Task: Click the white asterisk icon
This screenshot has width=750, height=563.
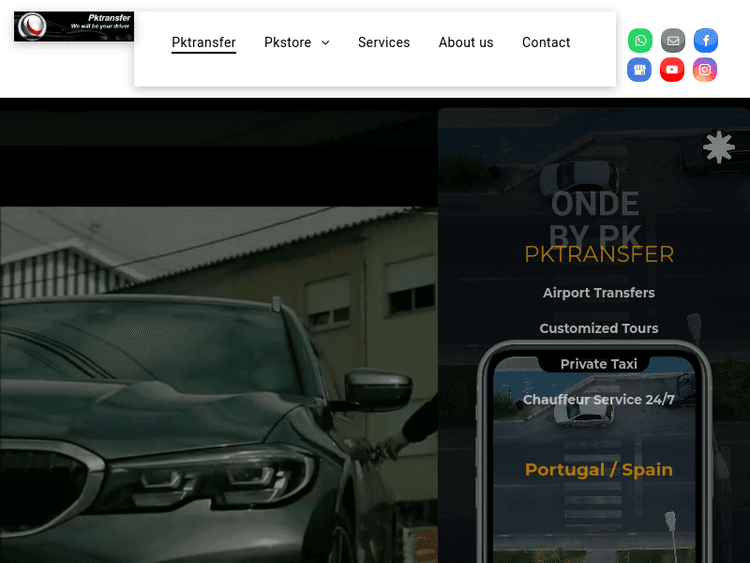Action: [x=718, y=147]
